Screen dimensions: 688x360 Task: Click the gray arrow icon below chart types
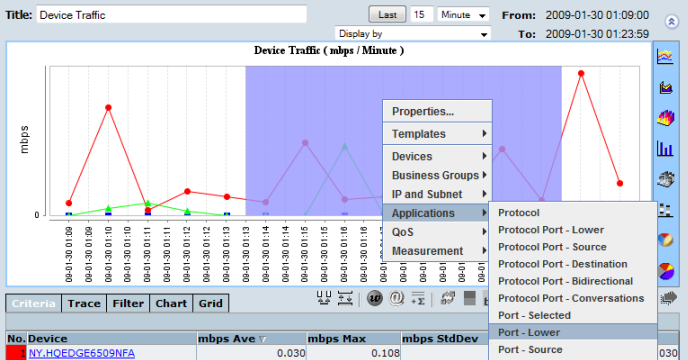[x=668, y=299]
